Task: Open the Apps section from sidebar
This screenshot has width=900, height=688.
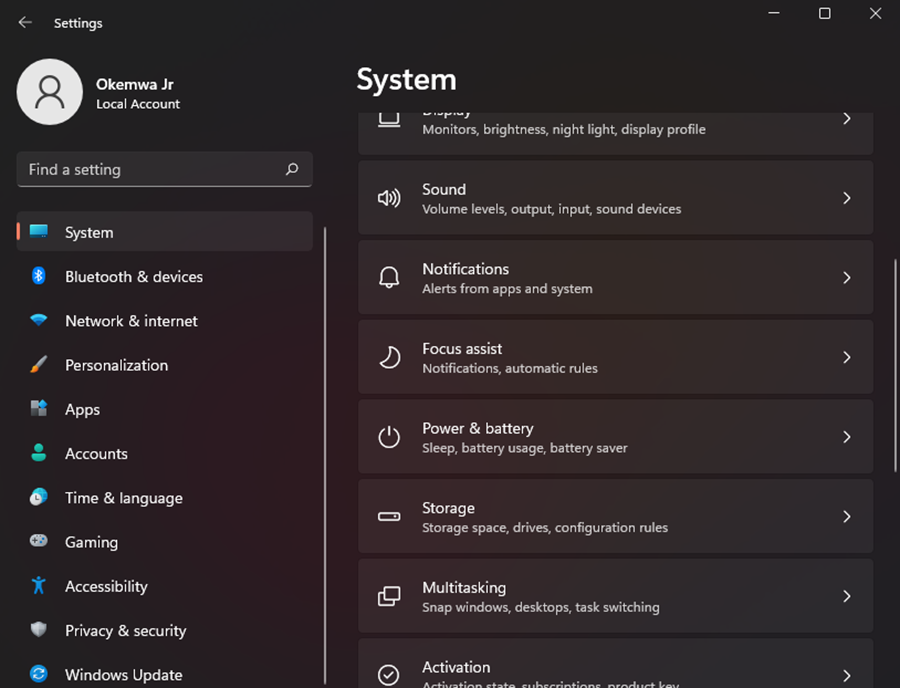Action: (82, 409)
